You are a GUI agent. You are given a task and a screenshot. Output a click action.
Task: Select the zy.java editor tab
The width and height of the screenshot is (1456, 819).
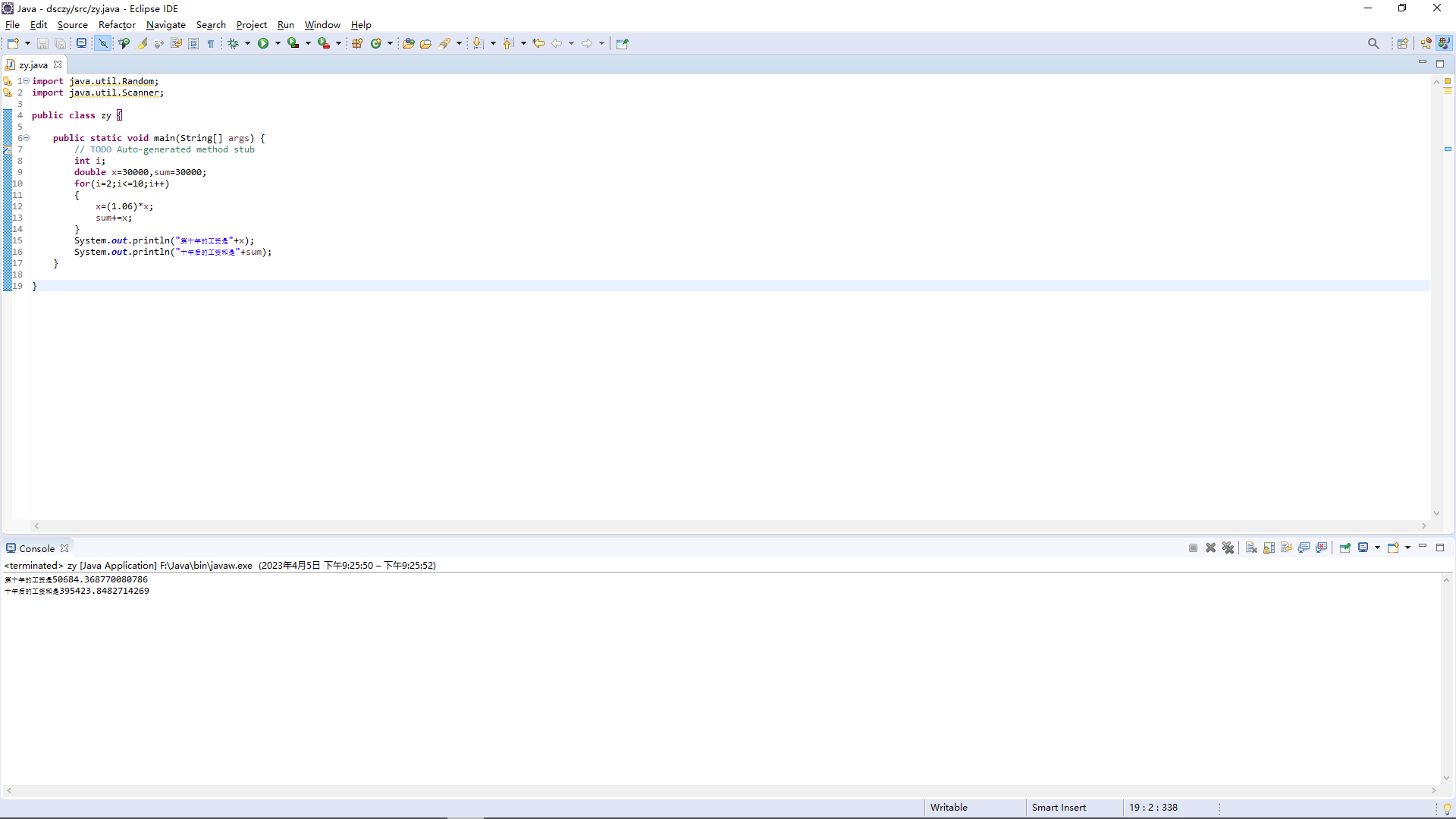click(x=33, y=64)
